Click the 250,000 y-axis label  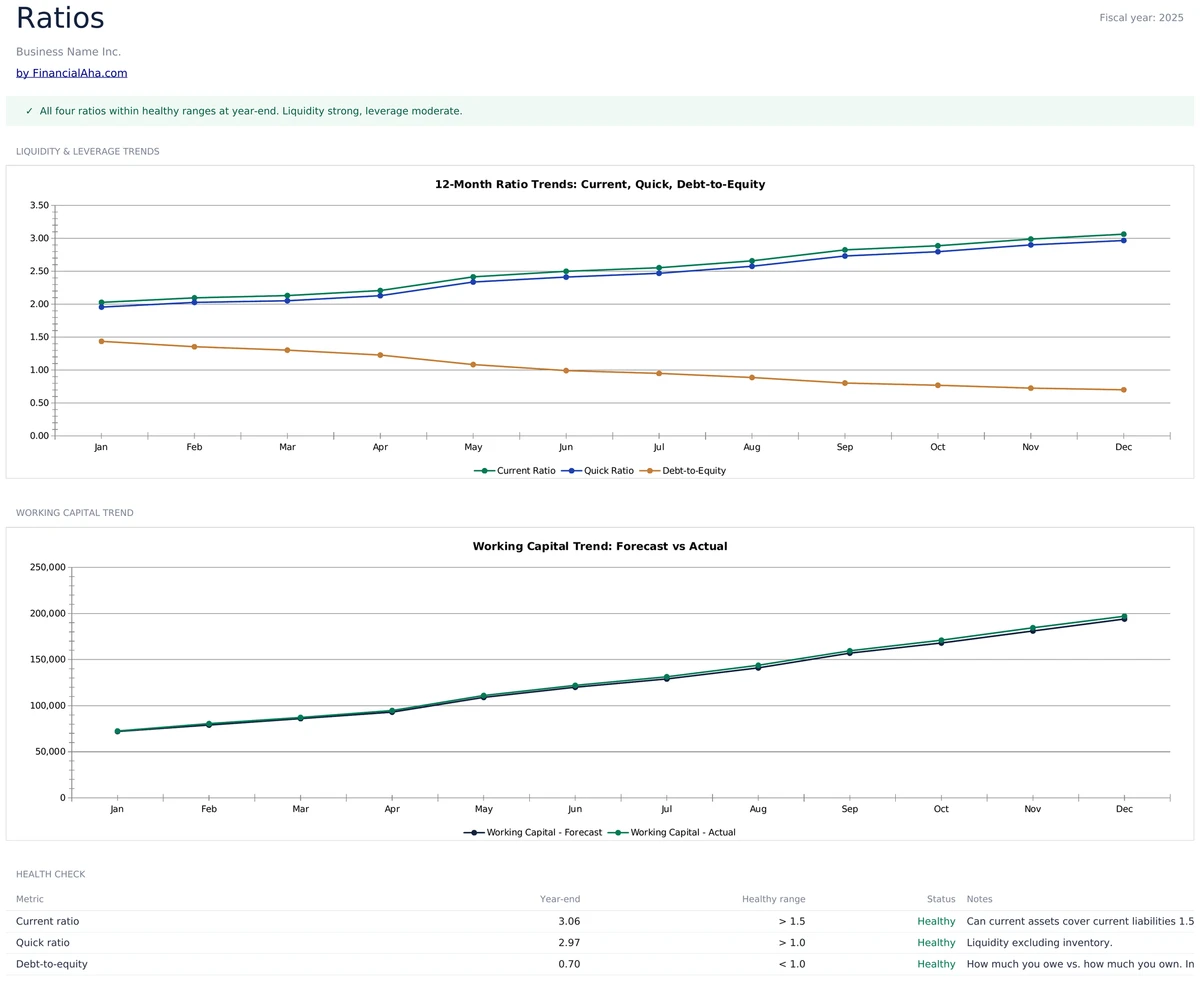pos(48,568)
